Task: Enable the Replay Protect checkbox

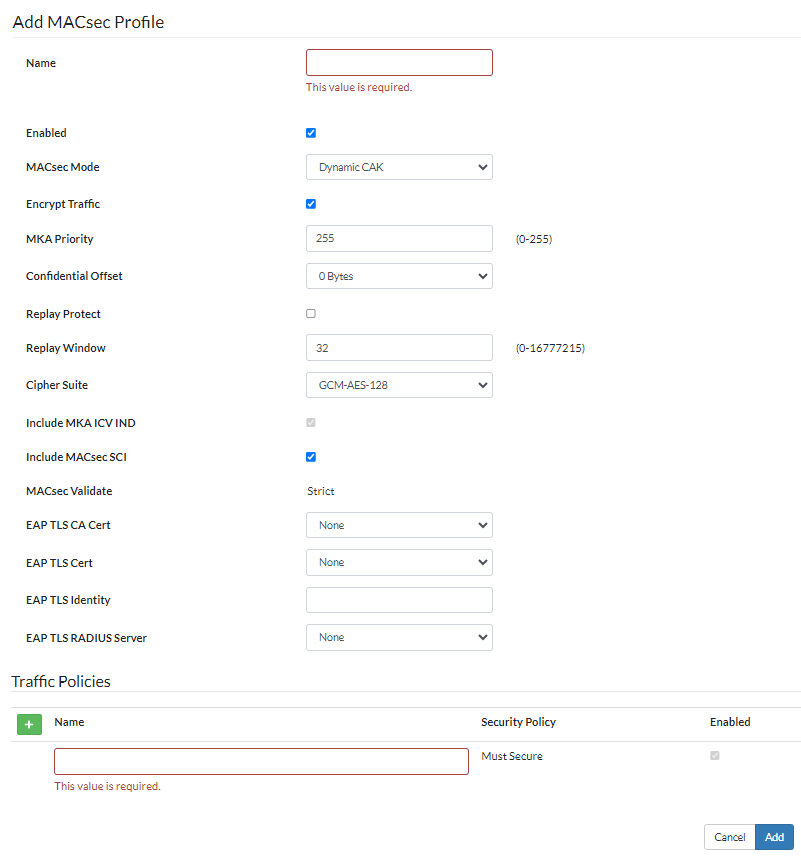Action: point(311,313)
